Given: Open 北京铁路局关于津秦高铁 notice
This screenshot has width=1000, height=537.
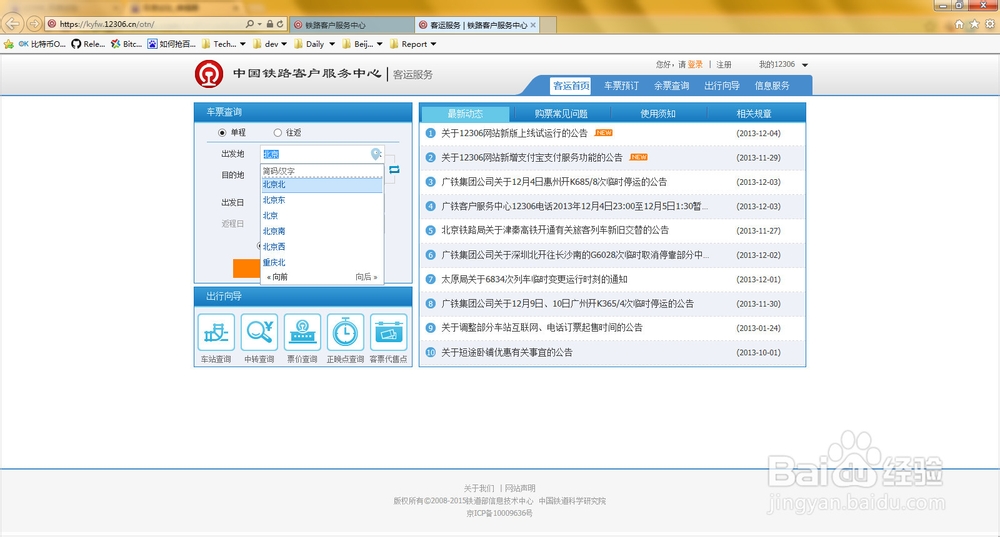Looking at the screenshot, I should pos(555,230).
